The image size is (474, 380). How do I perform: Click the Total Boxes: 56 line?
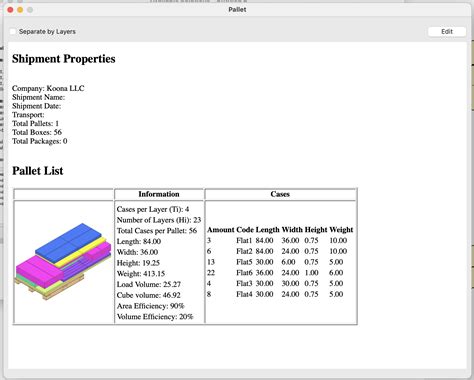[x=37, y=132]
